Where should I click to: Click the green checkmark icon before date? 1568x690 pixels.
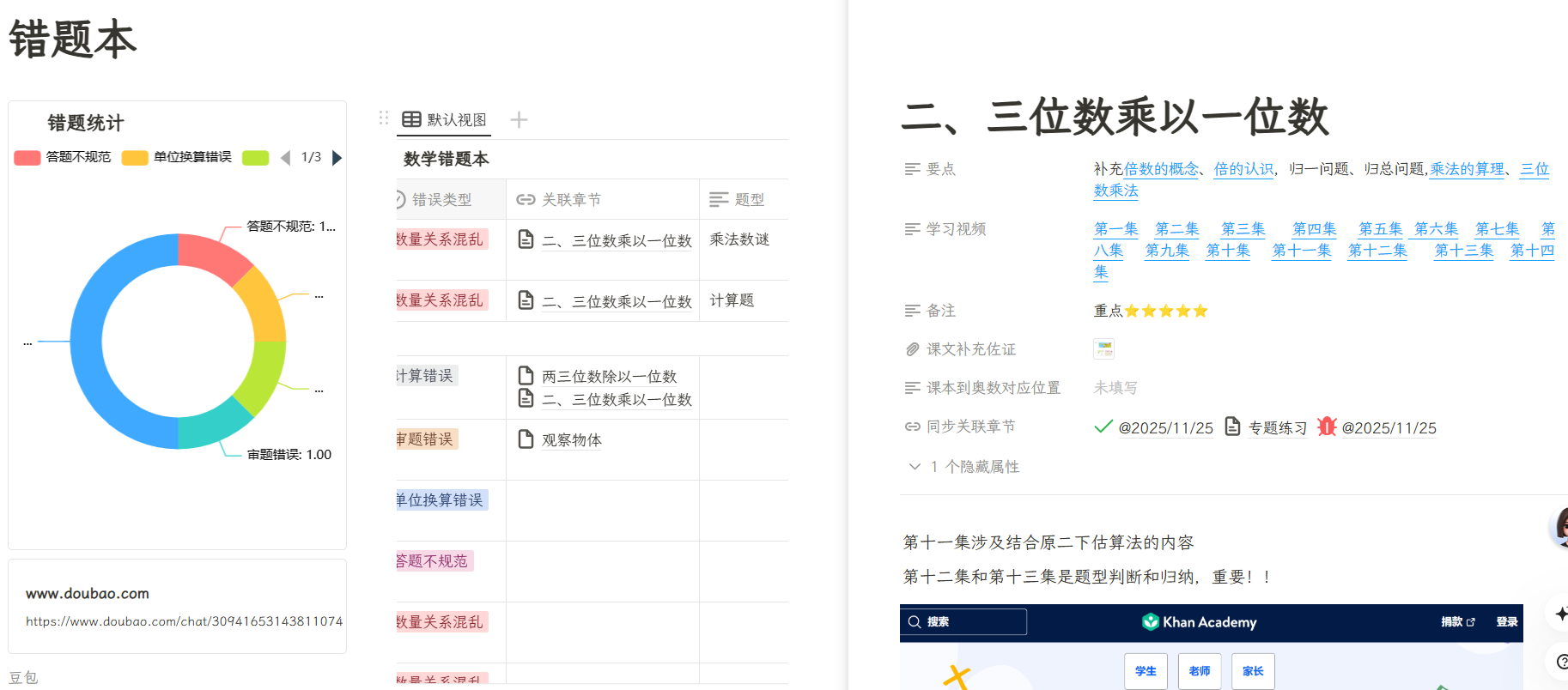coord(1103,427)
